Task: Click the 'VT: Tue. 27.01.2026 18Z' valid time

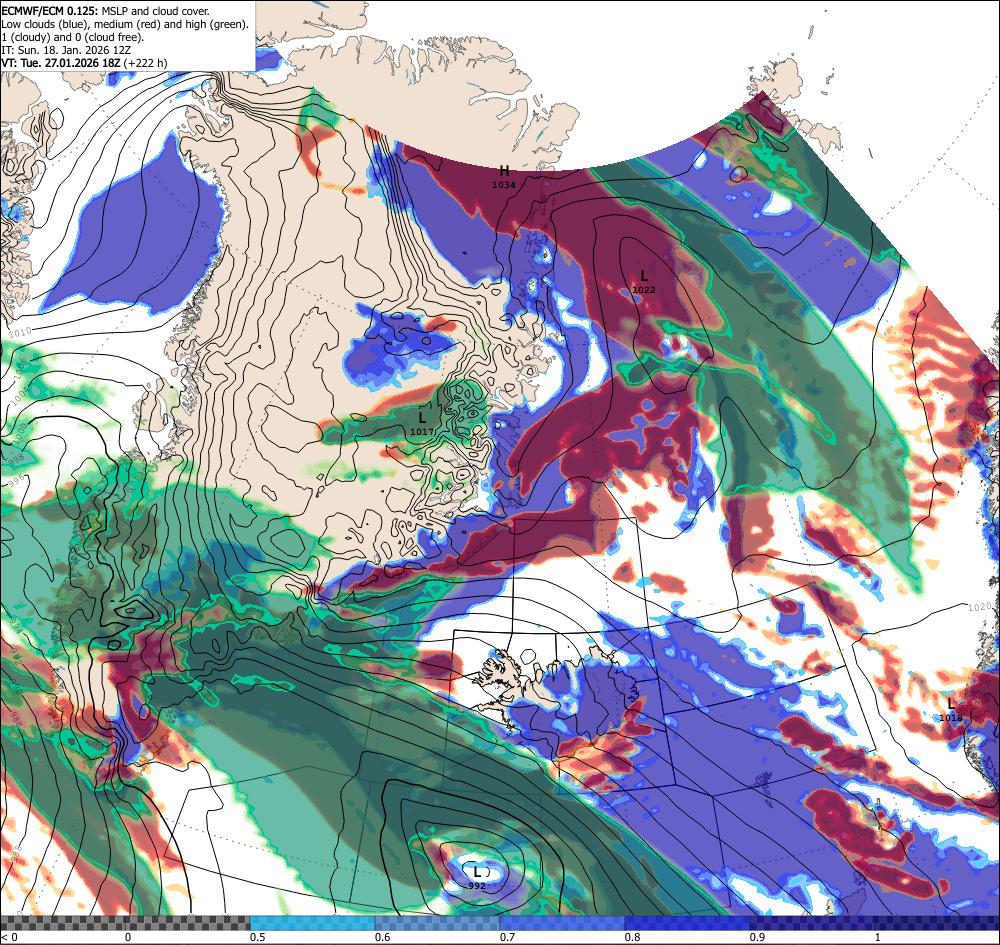Action: (84, 62)
